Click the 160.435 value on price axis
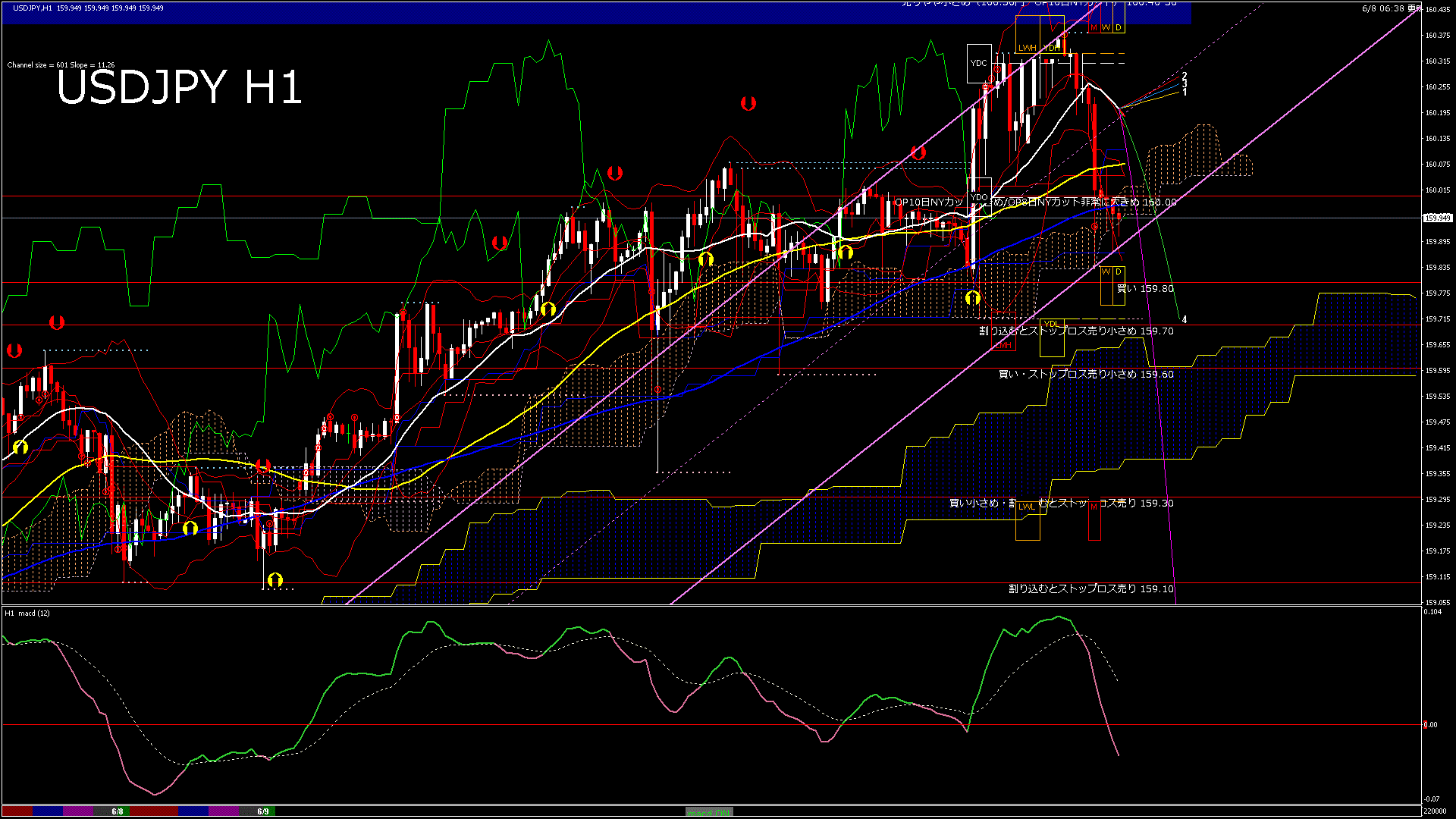This screenshot has width=1456, height=819. [1438, 10]
